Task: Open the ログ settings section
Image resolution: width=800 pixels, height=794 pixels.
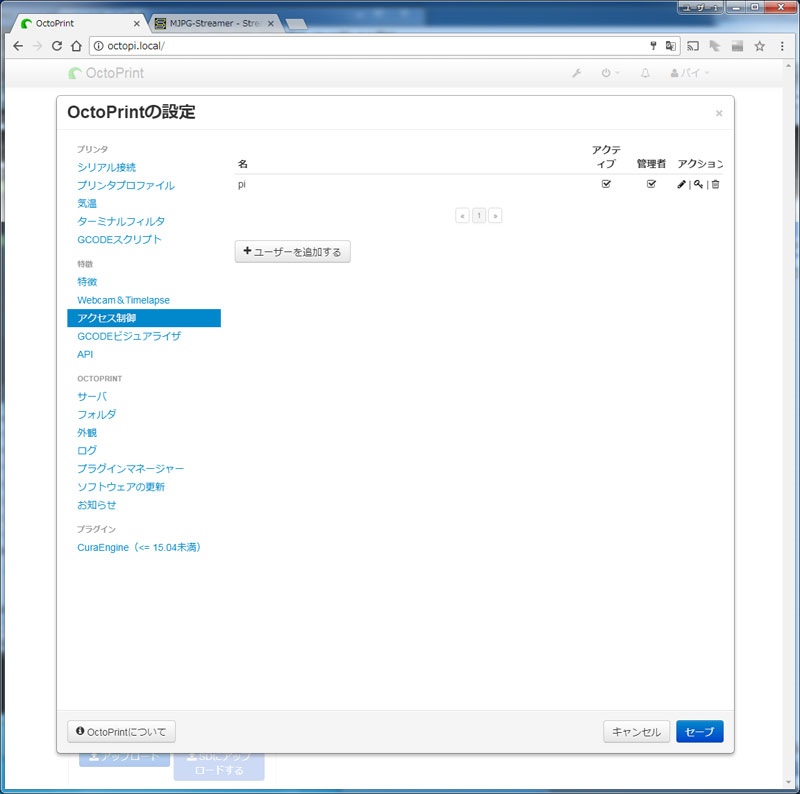Action: (87, 451)
